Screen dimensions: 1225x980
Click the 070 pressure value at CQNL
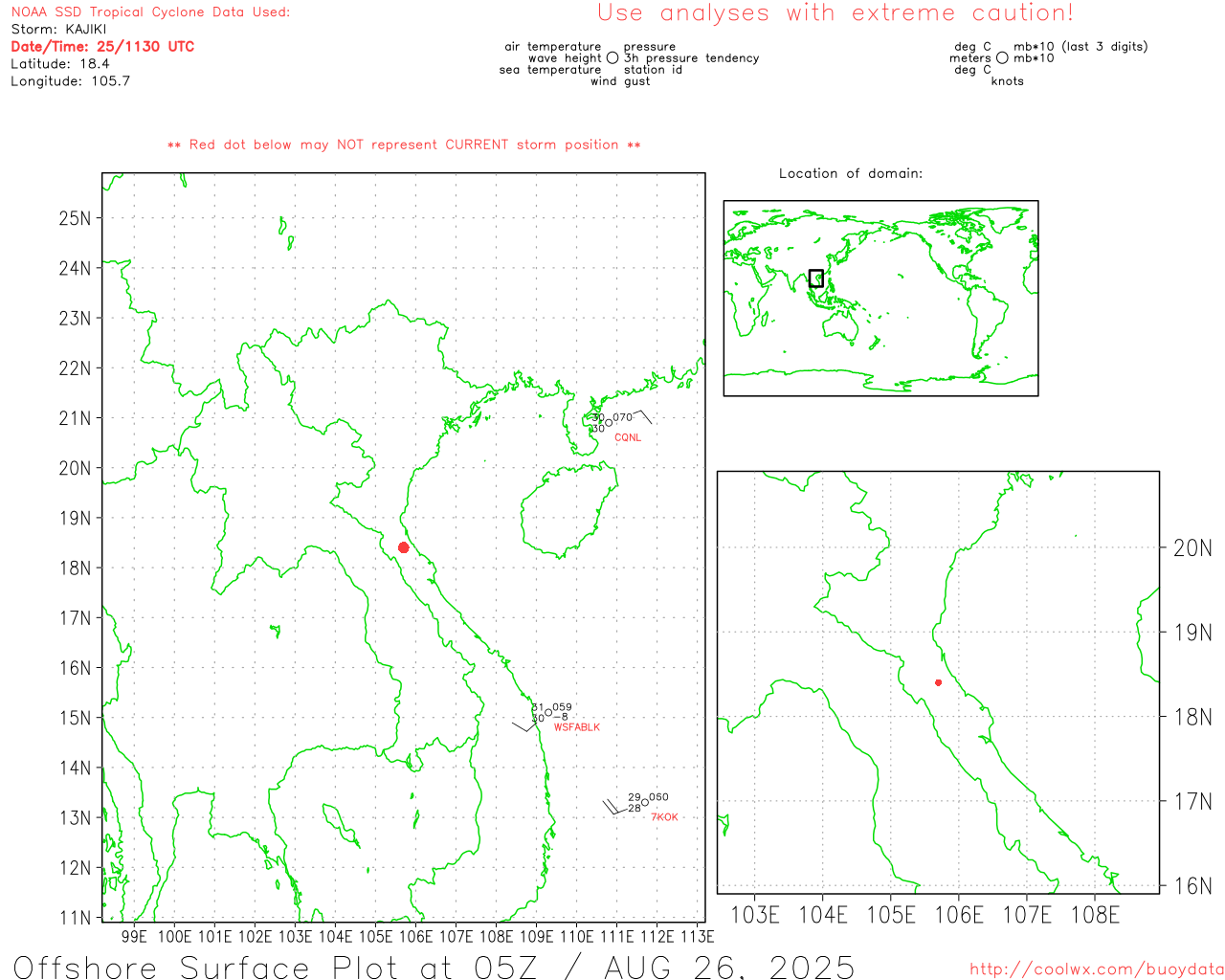[623, 417]
